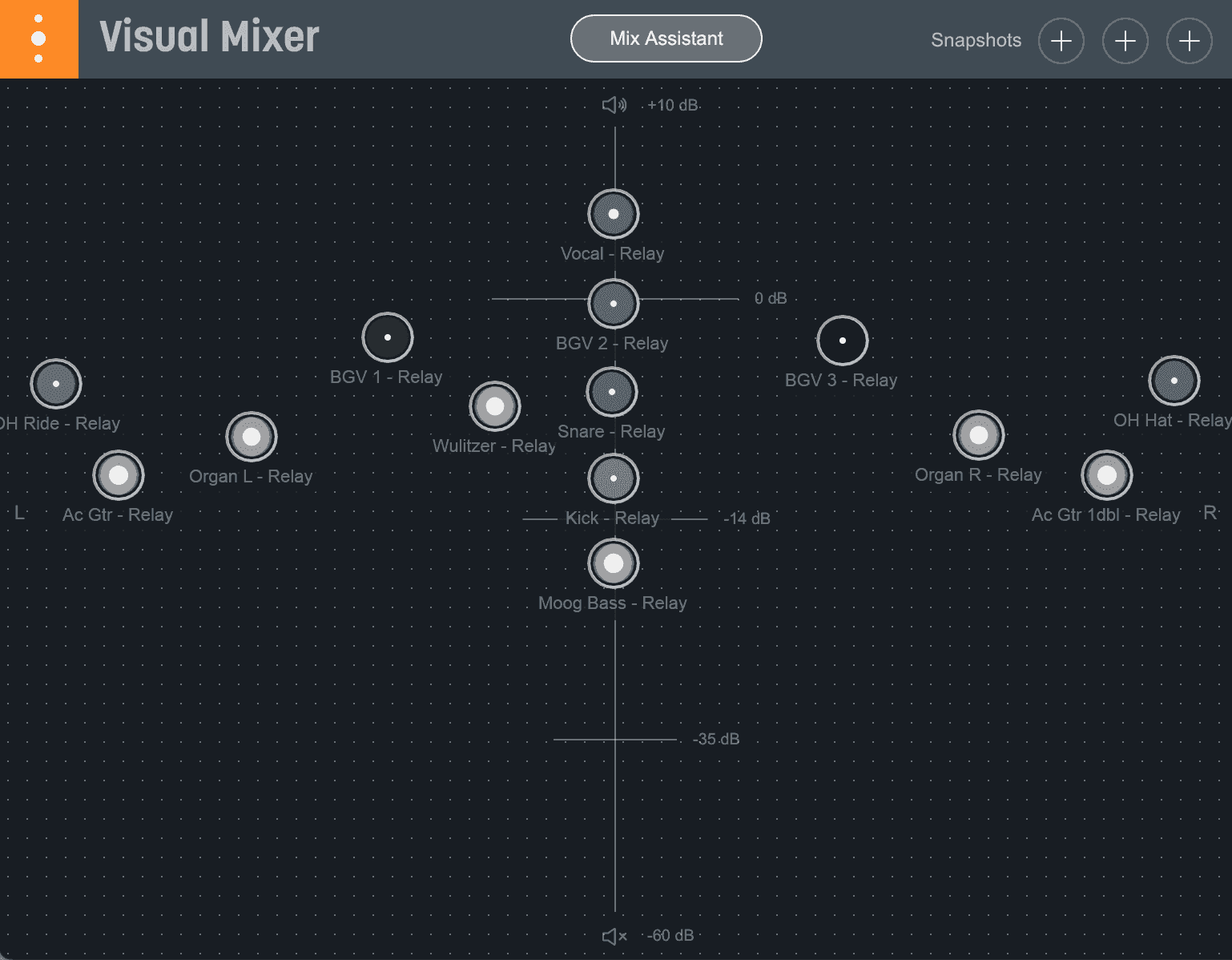Add the third snapshot slot
This screenshot has width=1232, height=960.
point(1190,41)
